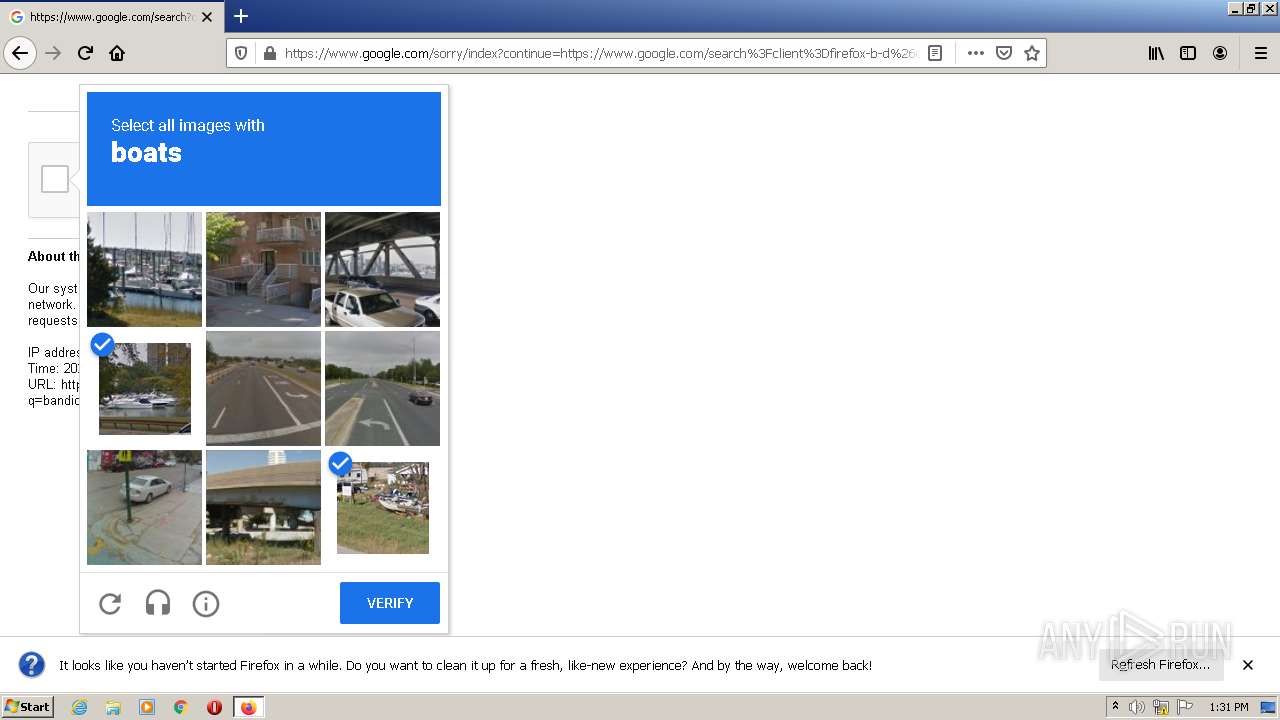Image resolution: width=1280 pixels, height=720 pixels.
Task: Reload the current page
Action: (x=85, y=53)
